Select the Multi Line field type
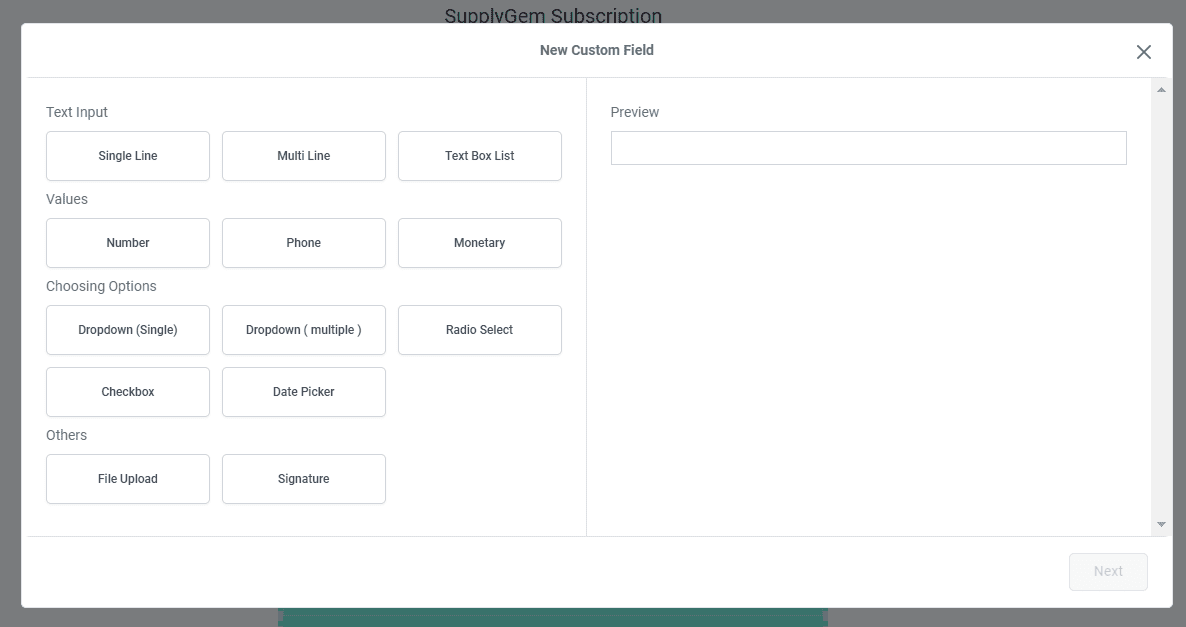This screenshot has width=1186, height=627. 303,156
